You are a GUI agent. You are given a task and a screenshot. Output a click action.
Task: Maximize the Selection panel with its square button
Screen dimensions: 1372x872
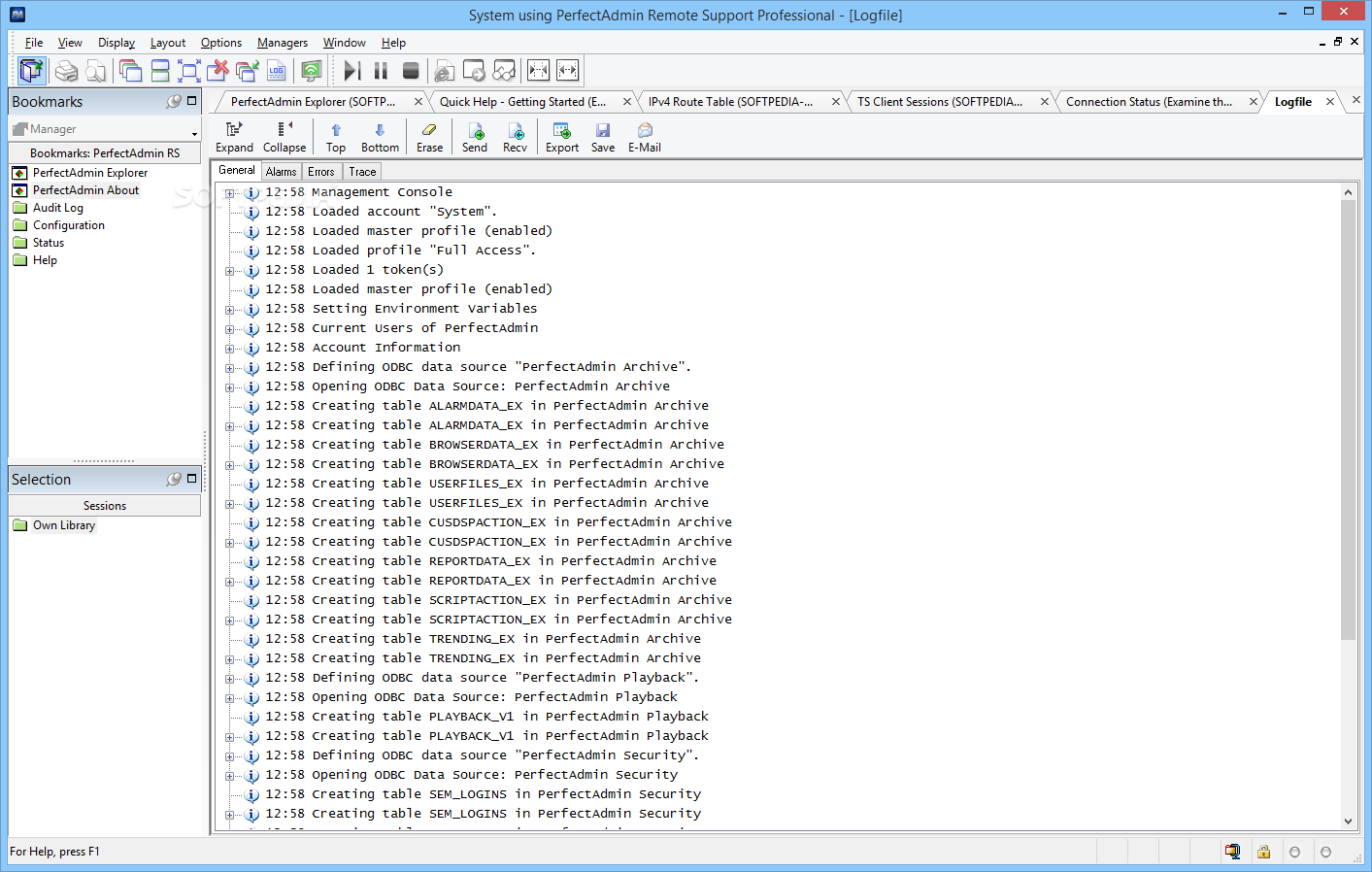tap(191, 478)
